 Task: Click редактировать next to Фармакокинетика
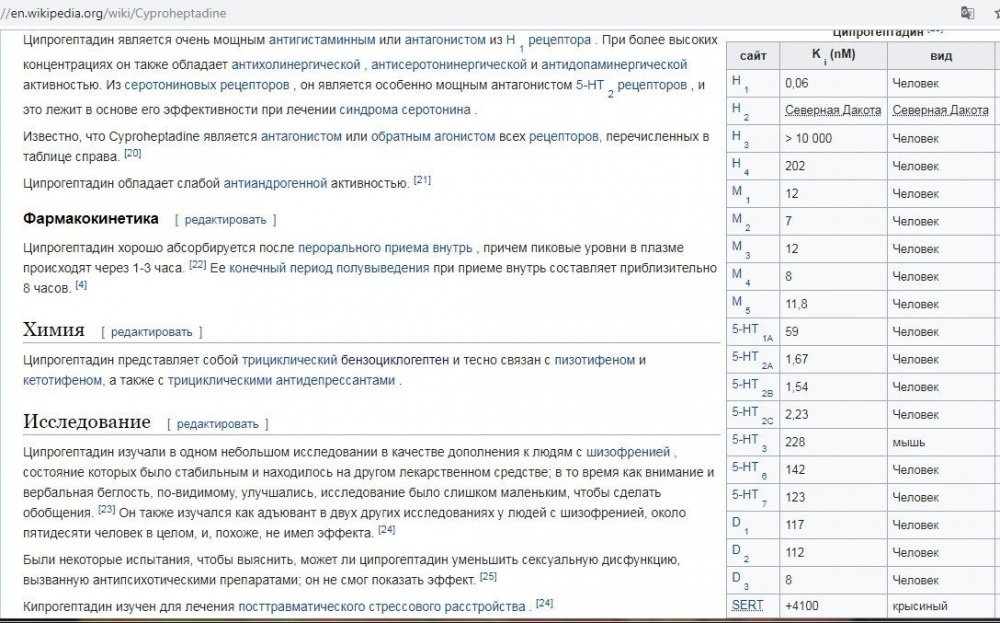click(225, 220)
